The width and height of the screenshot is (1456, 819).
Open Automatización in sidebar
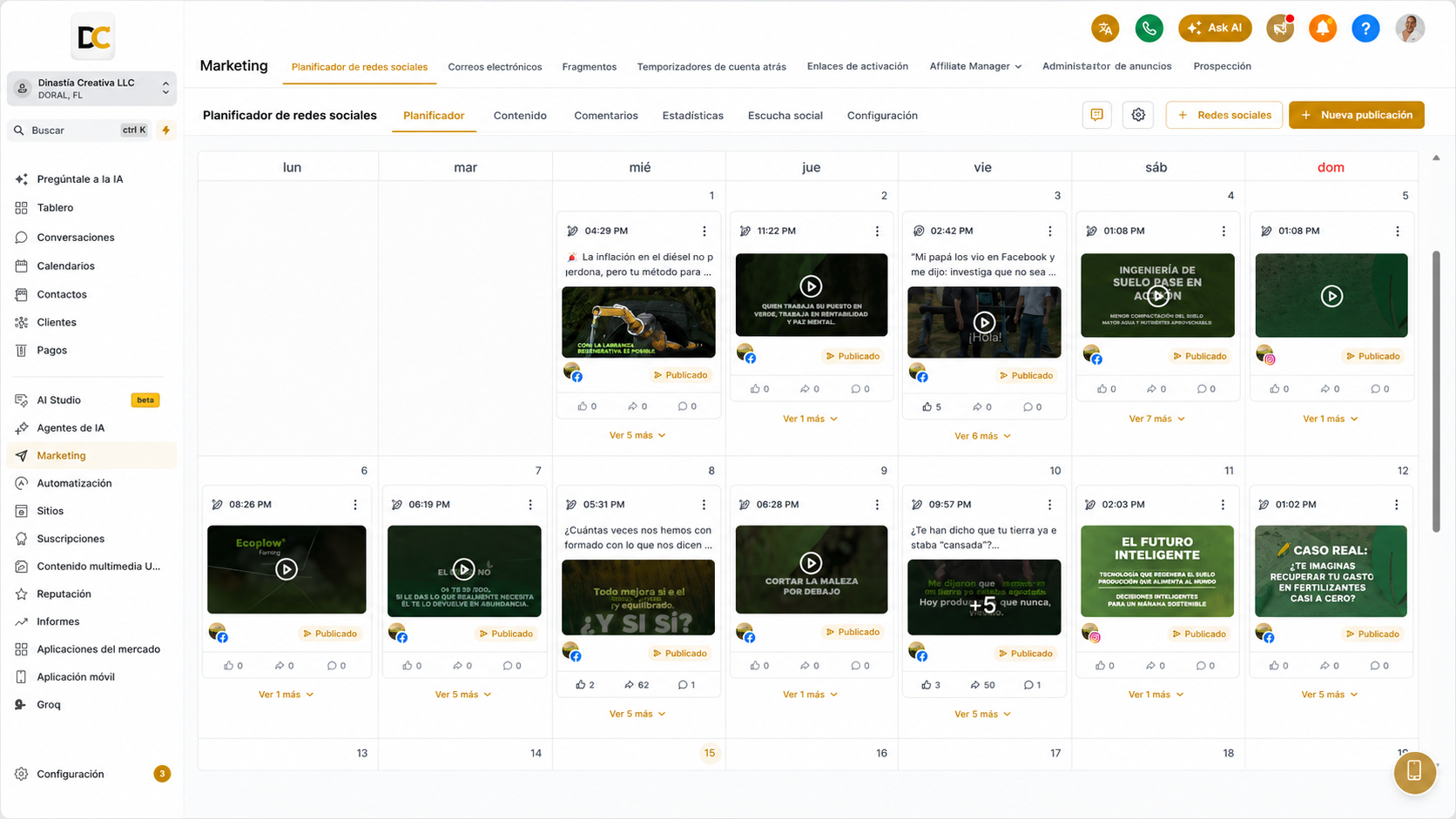point(92,483)
